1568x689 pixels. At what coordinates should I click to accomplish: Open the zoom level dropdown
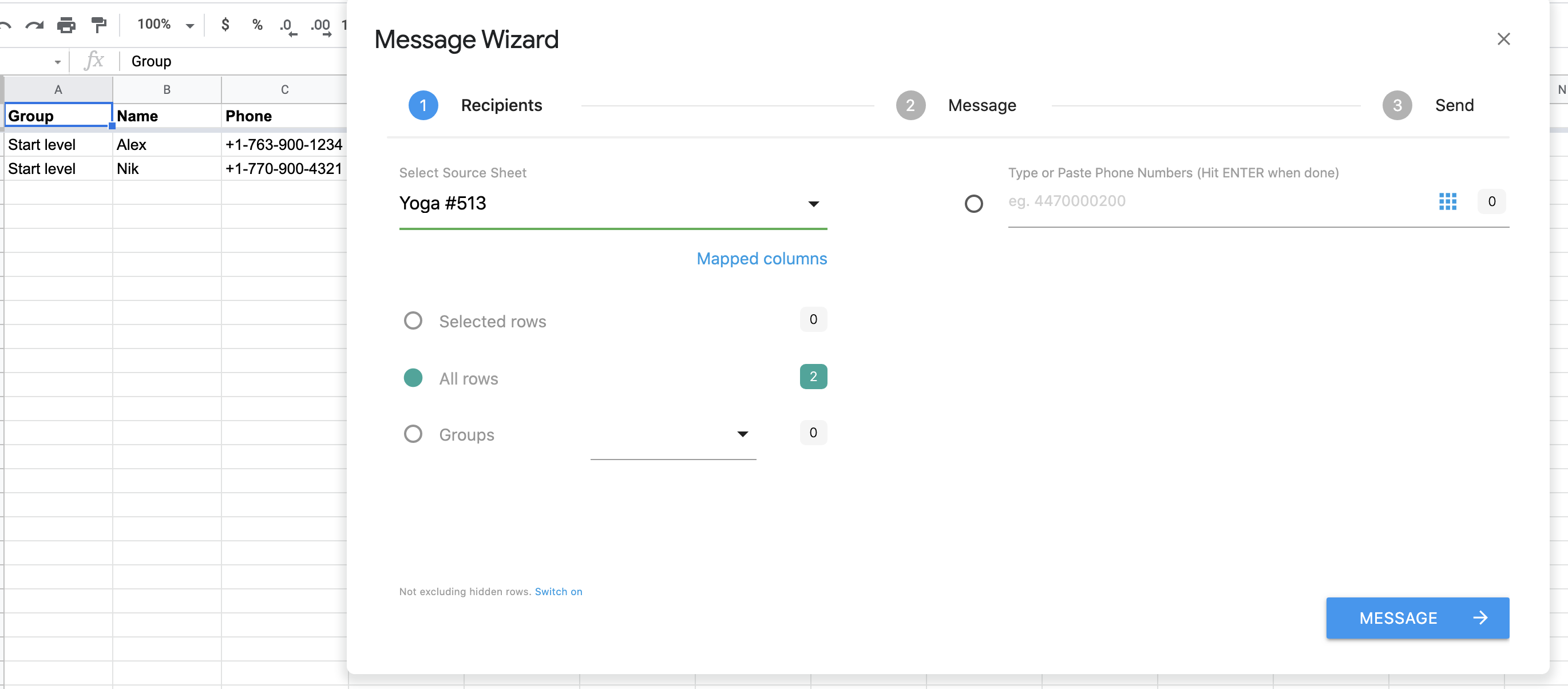[163, 25]
